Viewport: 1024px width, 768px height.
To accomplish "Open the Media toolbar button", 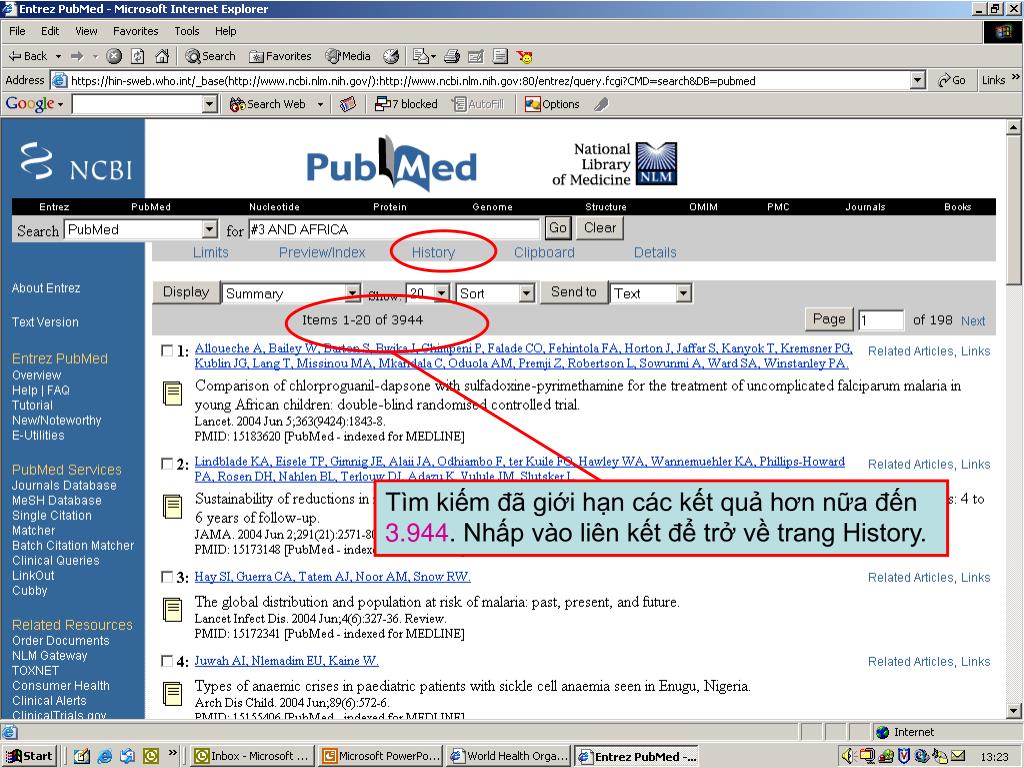I will (x=348, y=56).
